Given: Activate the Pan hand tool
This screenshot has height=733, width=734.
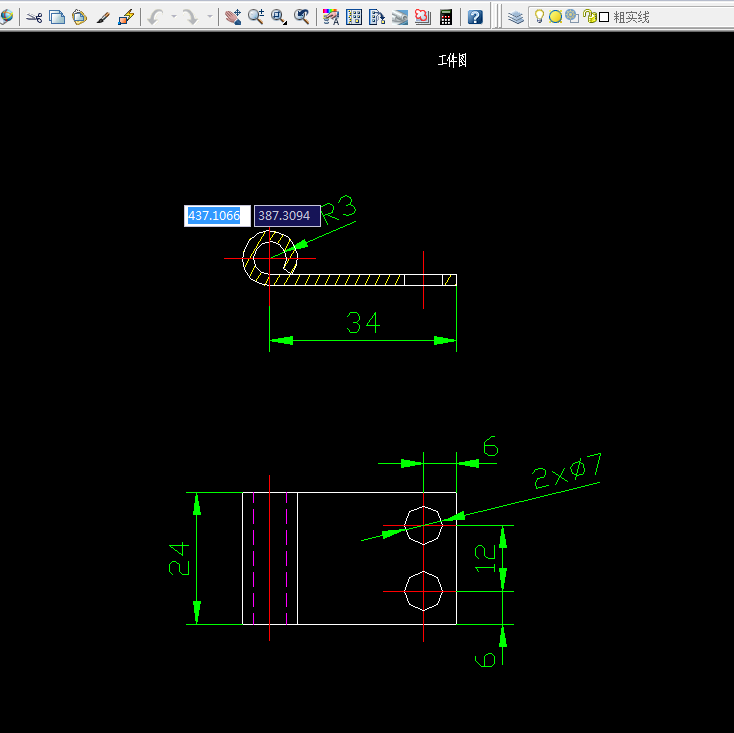Looking at the screenshot, I should pyautogui.click(x=232, y=18).
